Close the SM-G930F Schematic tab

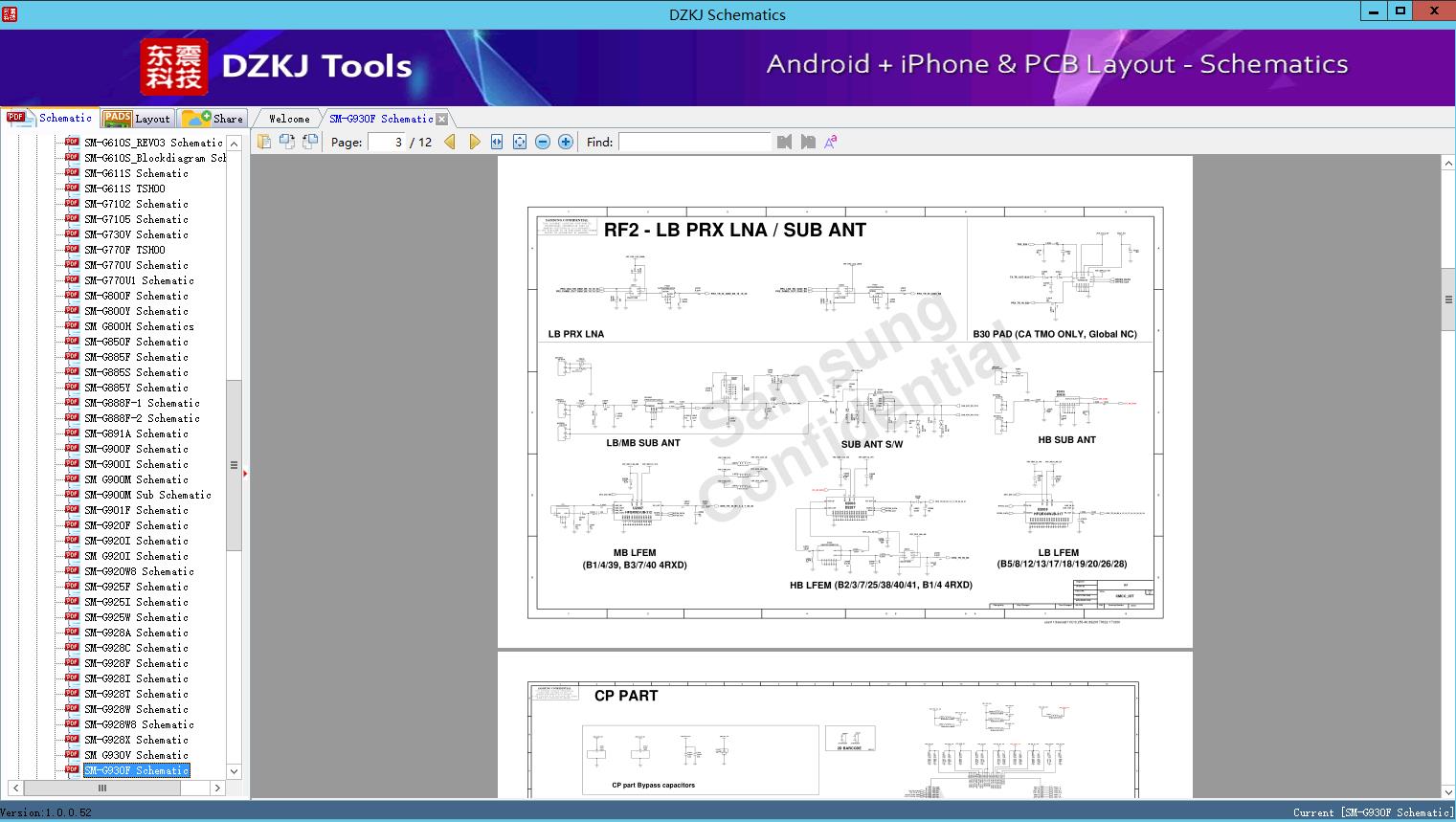coord(442,119)
